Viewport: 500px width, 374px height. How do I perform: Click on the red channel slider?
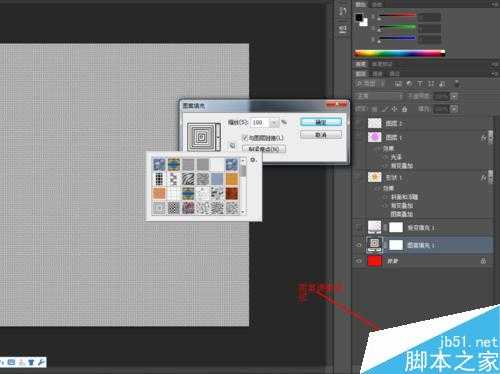pyautogui.click(x=397, y=15)
